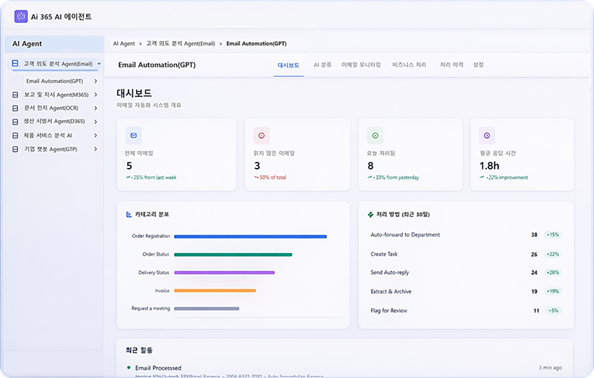Screen dimensions: 594x378
Task: Click the +19% badge for Extract & Archive
Action: point(553,292)
